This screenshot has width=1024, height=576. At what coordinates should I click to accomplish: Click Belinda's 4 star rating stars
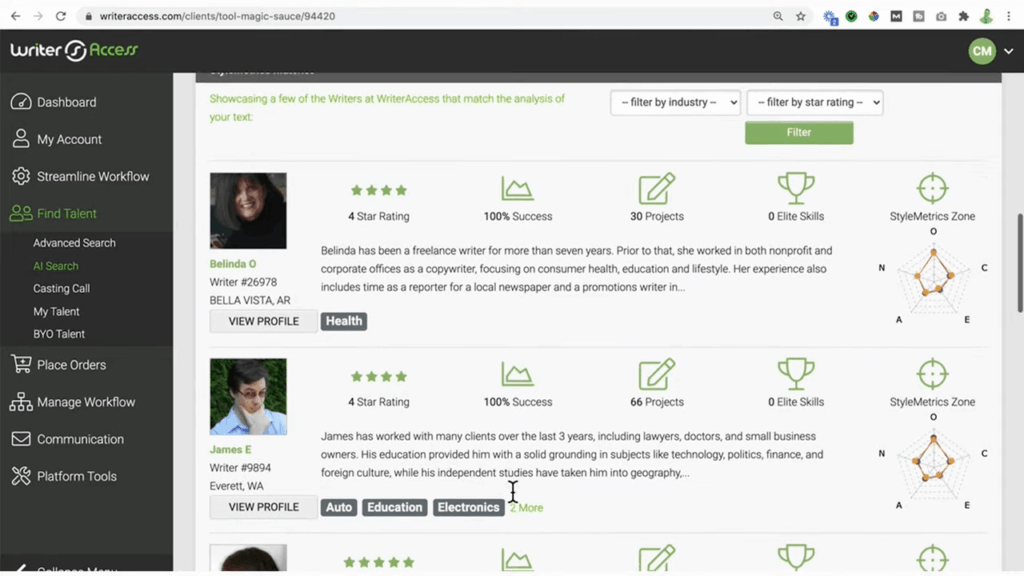point(379,190)
